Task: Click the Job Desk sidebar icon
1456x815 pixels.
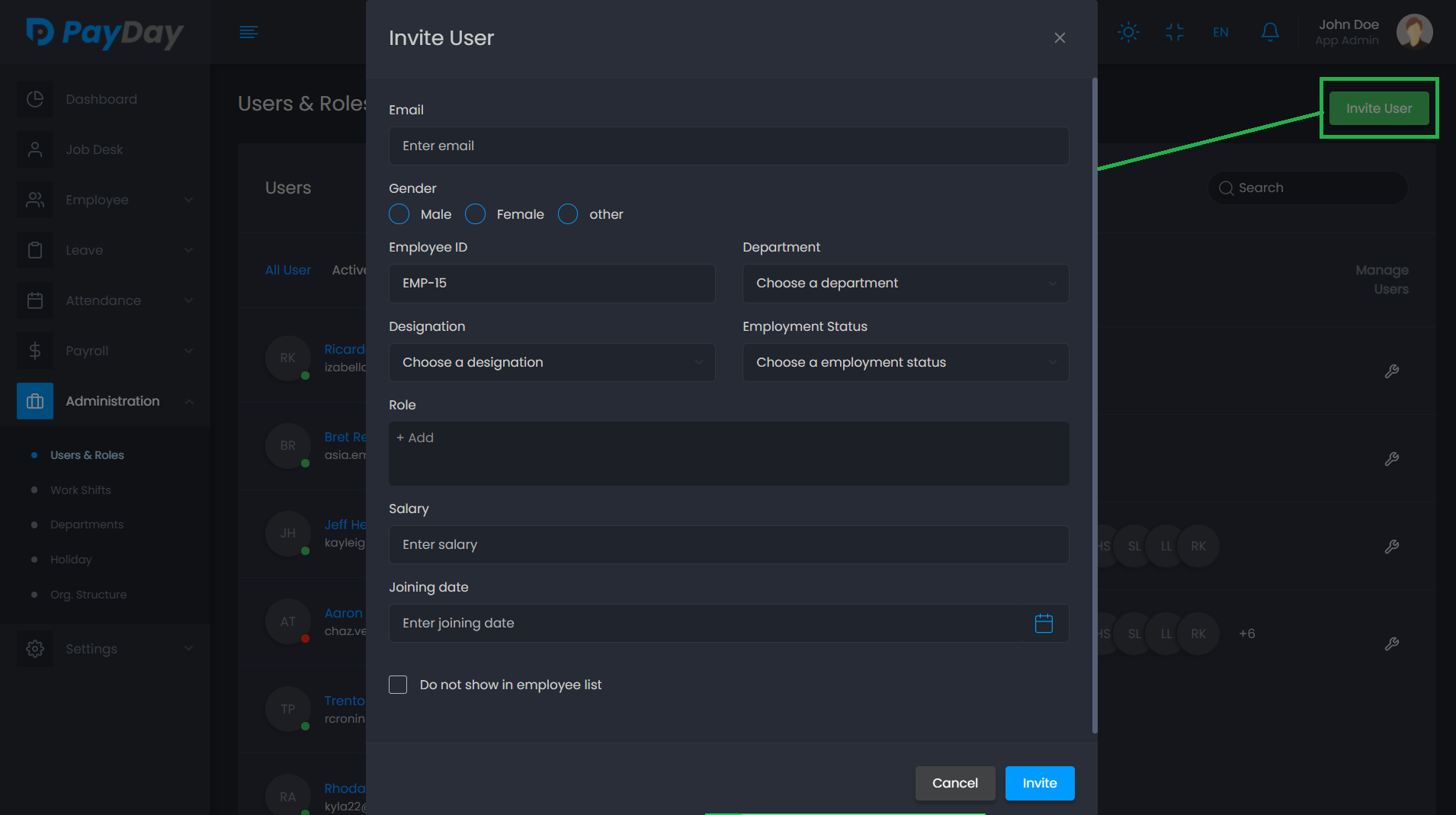Action: [x=35, y=149]
